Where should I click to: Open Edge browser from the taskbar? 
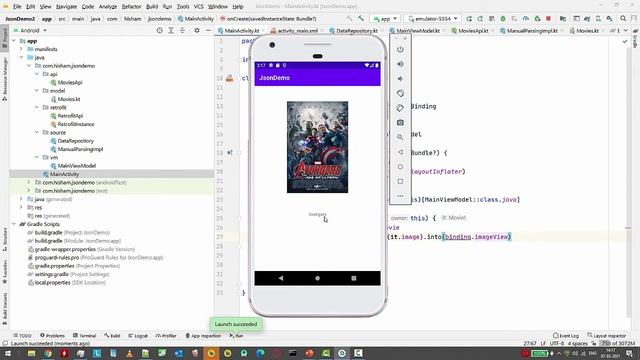point(260,353)
